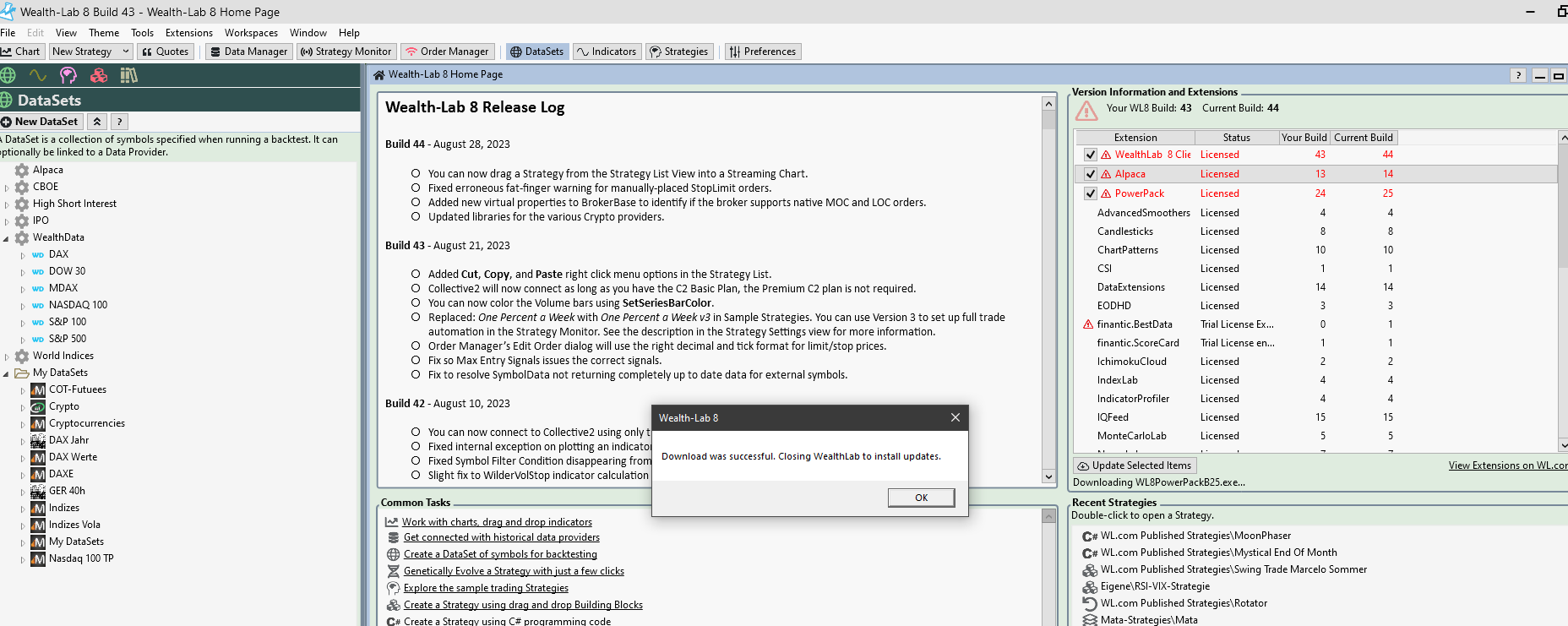Viewport: 1568px width, 626px height.
Task: Open the Workspaces menu
Action: 251,33
